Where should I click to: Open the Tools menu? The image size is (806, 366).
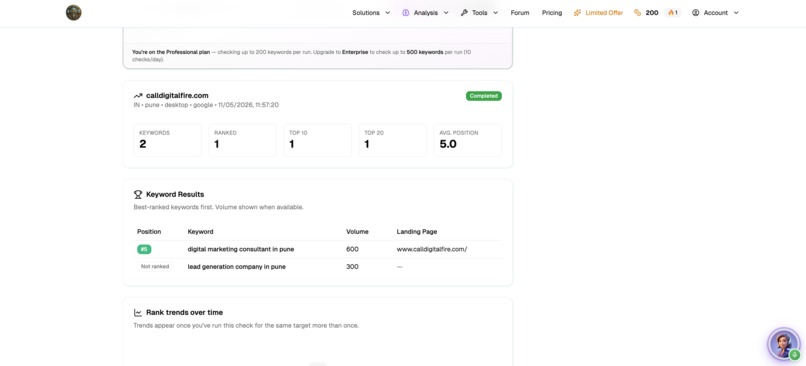(479, 13)
